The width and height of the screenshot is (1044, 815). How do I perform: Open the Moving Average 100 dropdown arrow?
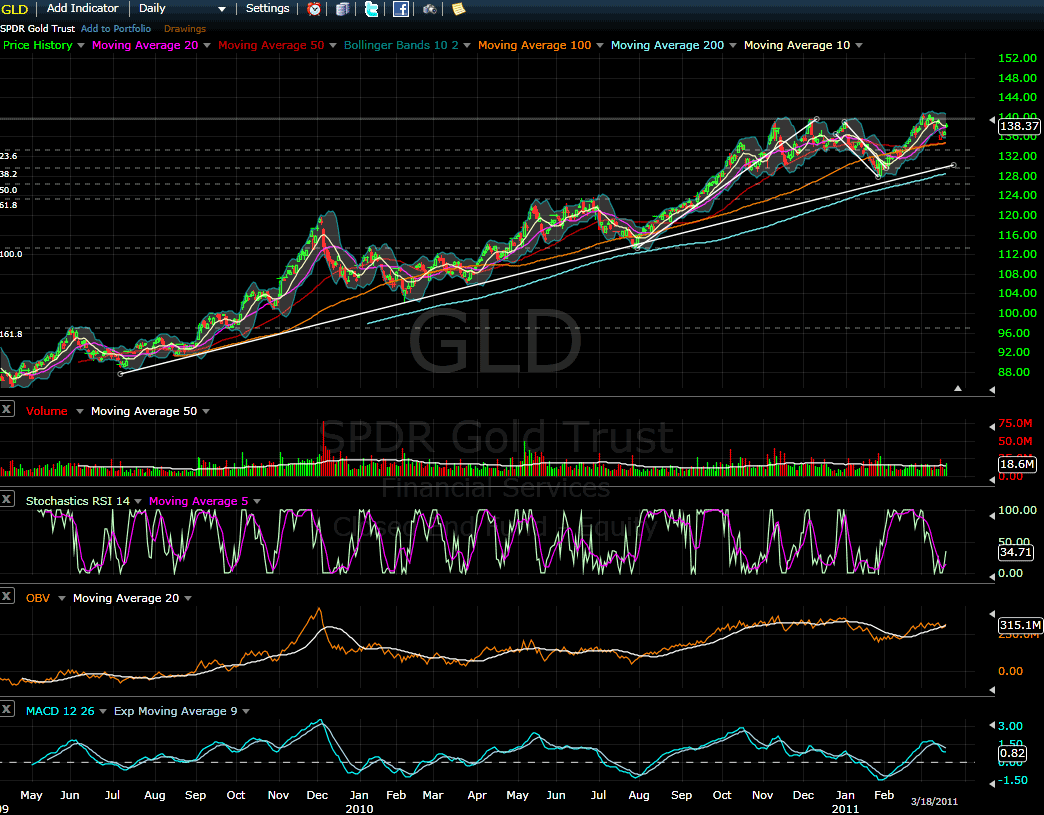click(599, 45)
